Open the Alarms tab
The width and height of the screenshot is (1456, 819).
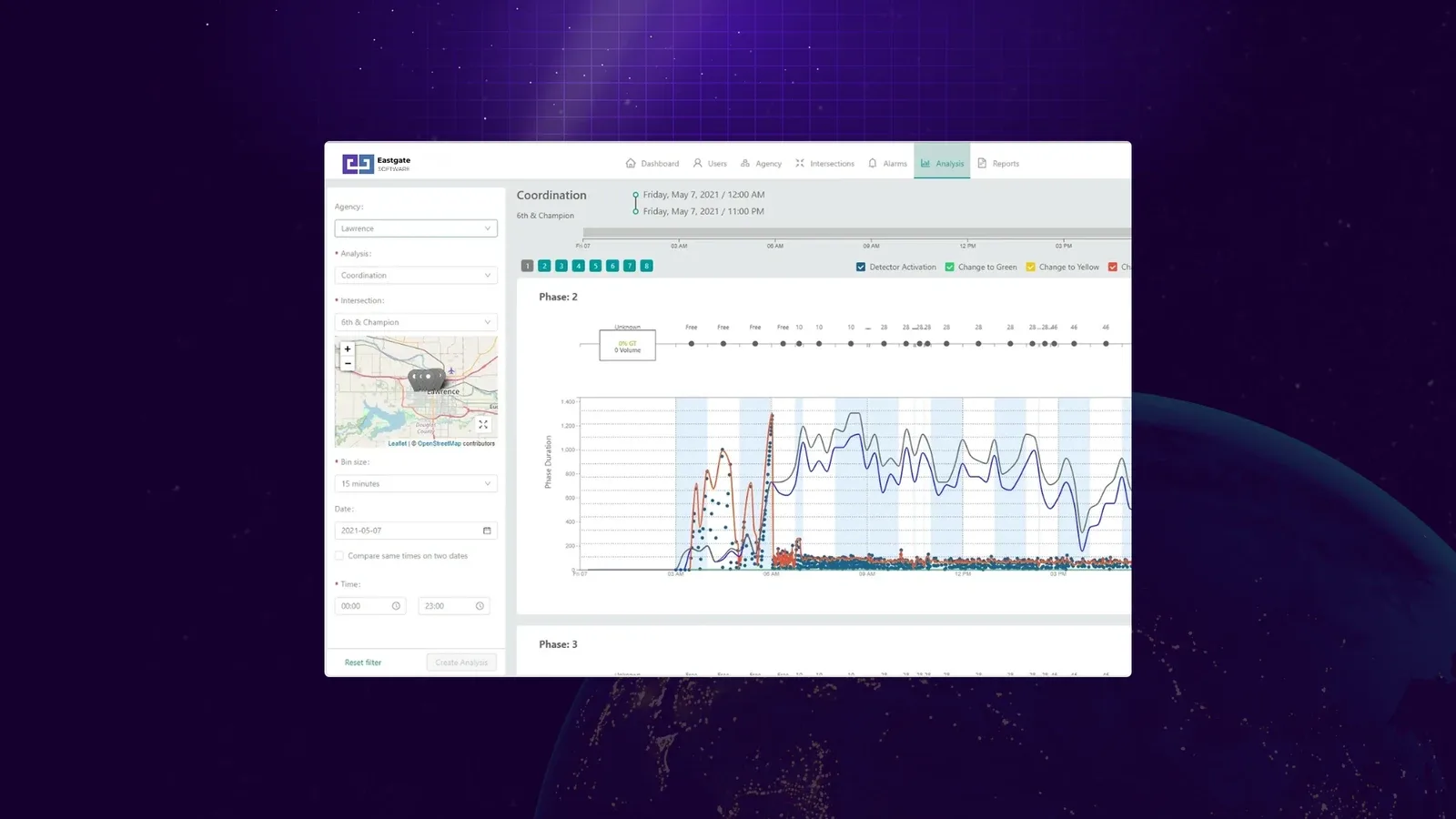click(887, 164)
